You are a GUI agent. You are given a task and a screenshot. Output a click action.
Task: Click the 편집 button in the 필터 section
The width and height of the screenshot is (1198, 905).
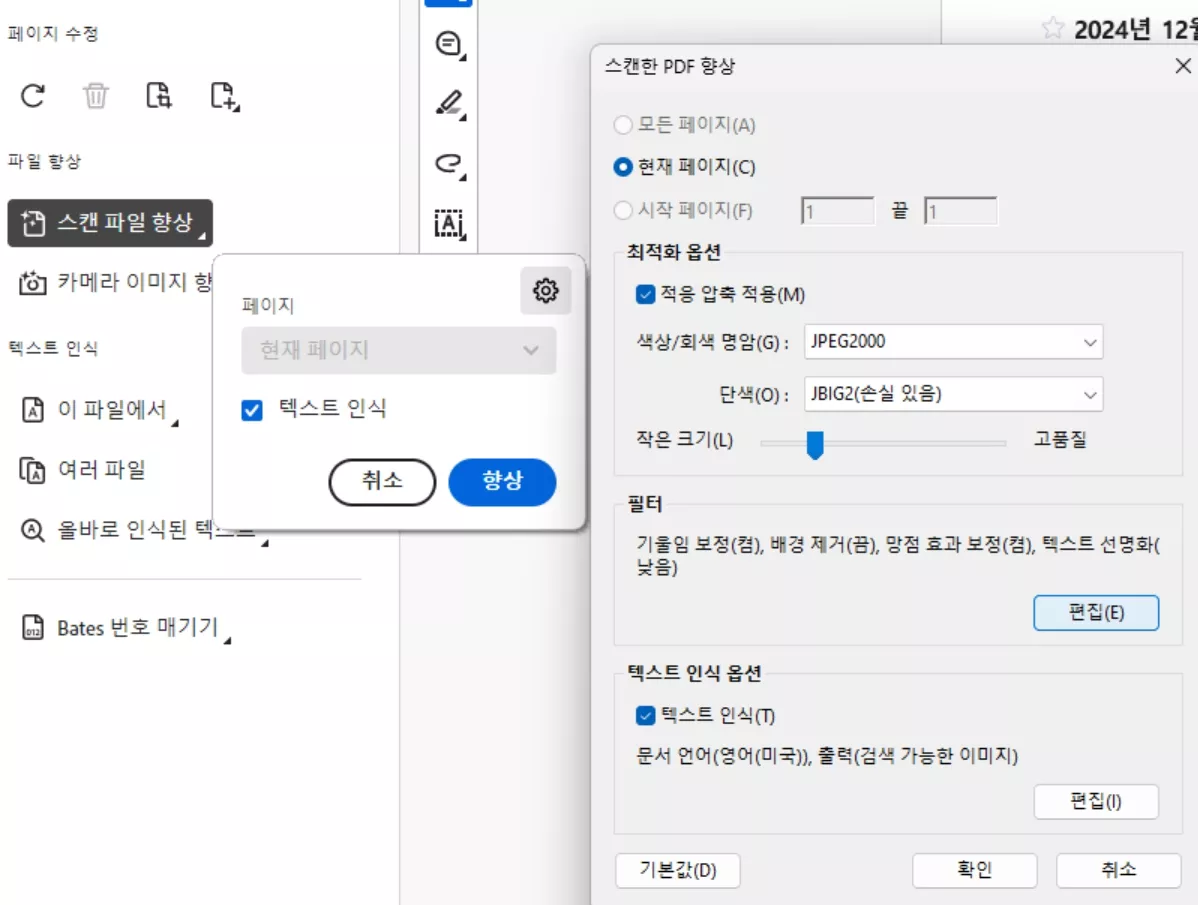pyautogui.click(x=1096, y=614)
